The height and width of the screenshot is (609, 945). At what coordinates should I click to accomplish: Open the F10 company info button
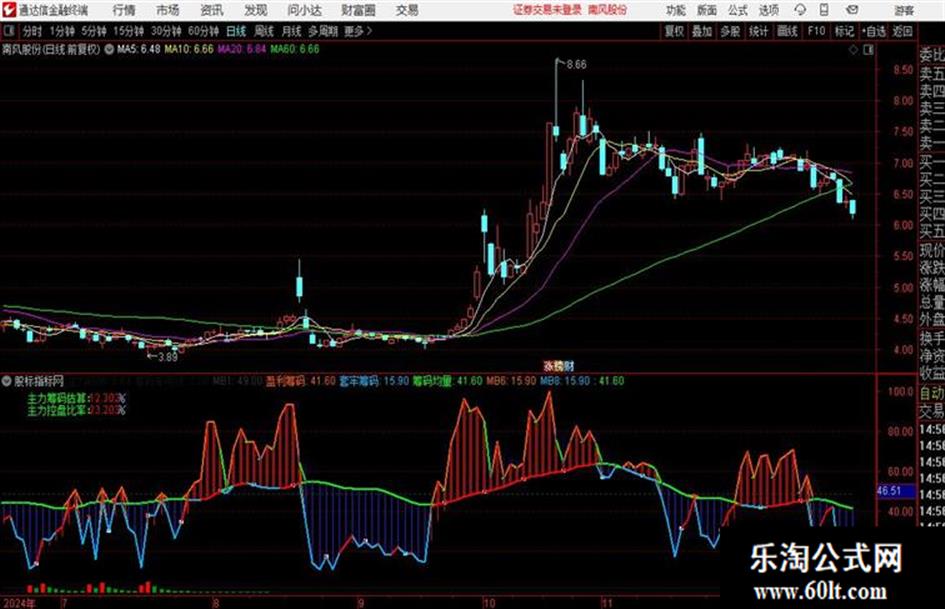[816, 31]
